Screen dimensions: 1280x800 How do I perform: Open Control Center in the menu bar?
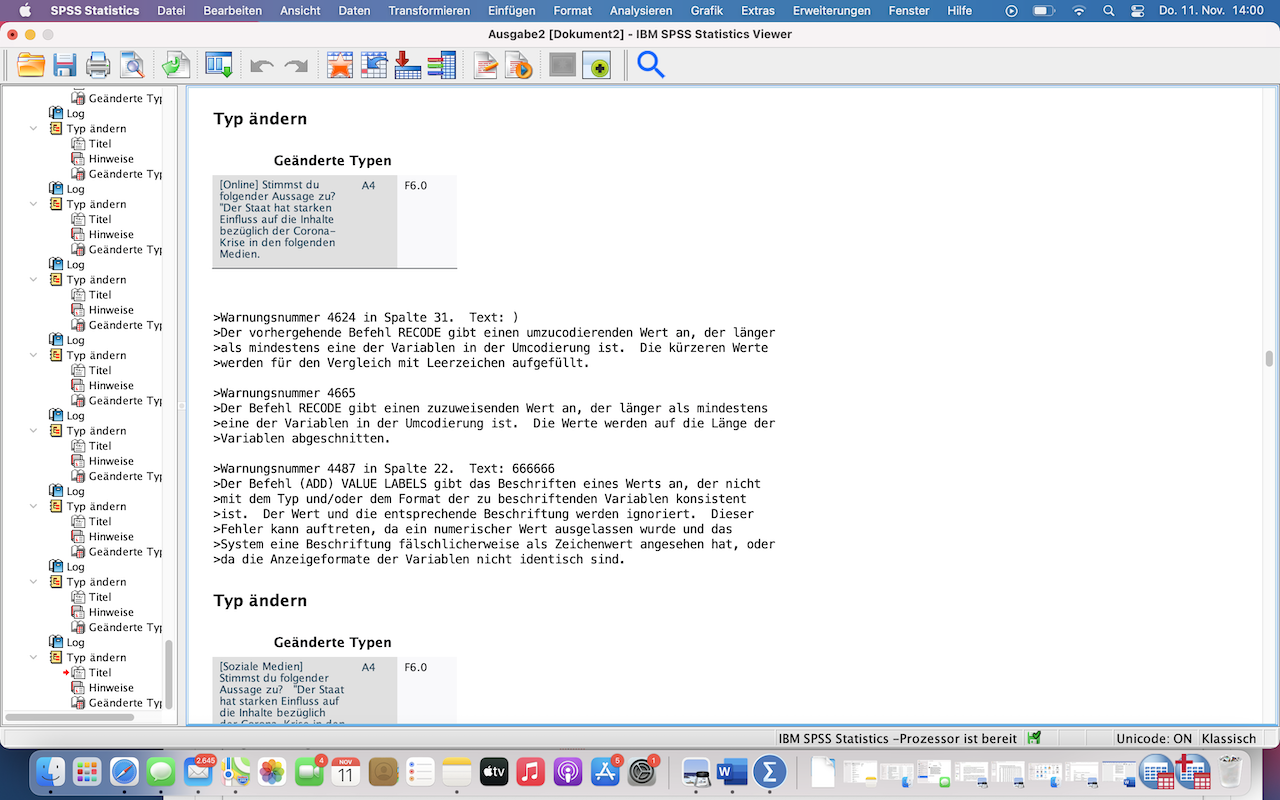(1137, 11)
